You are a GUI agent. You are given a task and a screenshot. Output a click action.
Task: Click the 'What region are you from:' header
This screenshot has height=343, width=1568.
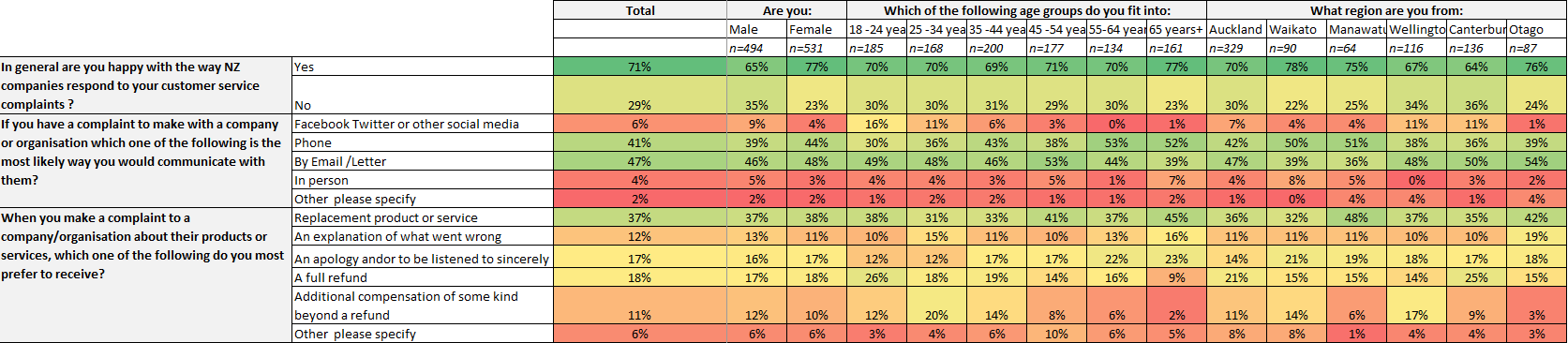click(x=1386, y=10)
